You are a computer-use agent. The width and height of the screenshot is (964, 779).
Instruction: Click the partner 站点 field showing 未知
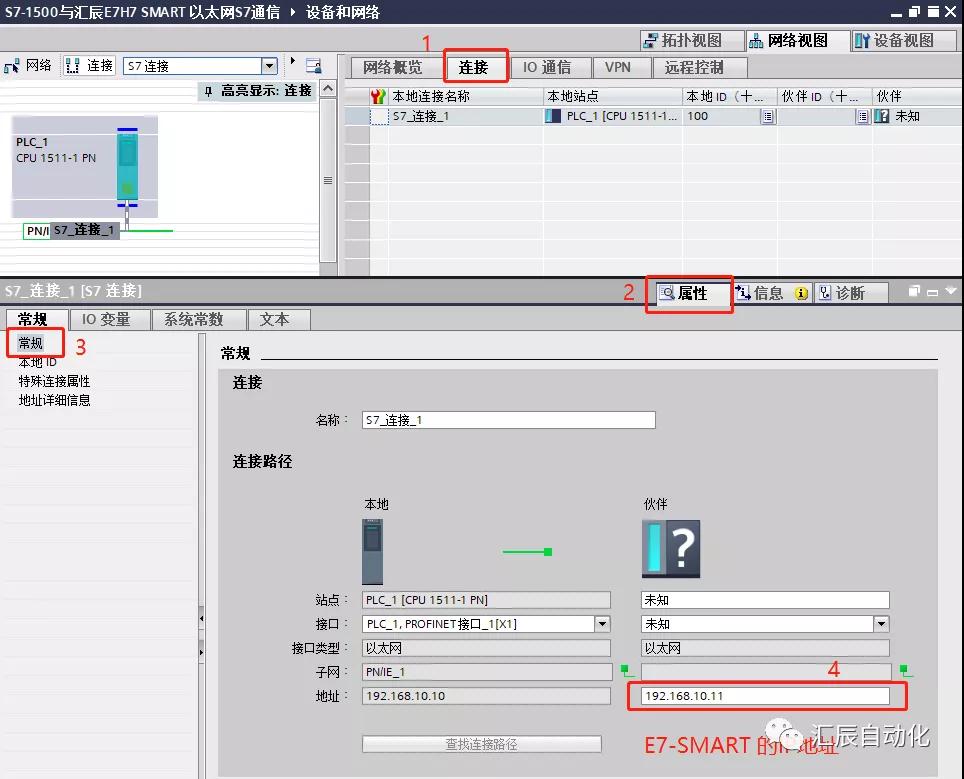point(765,600)
